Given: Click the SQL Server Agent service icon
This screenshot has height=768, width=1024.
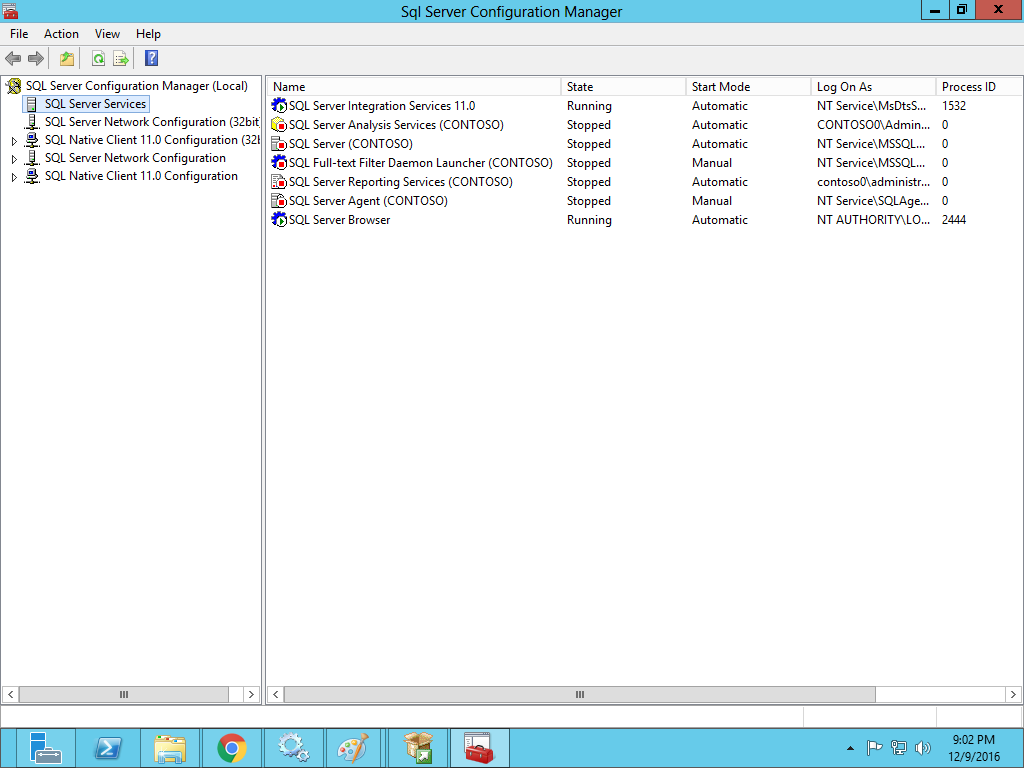Looking at the screenshot, I should [x=279, y=200].
